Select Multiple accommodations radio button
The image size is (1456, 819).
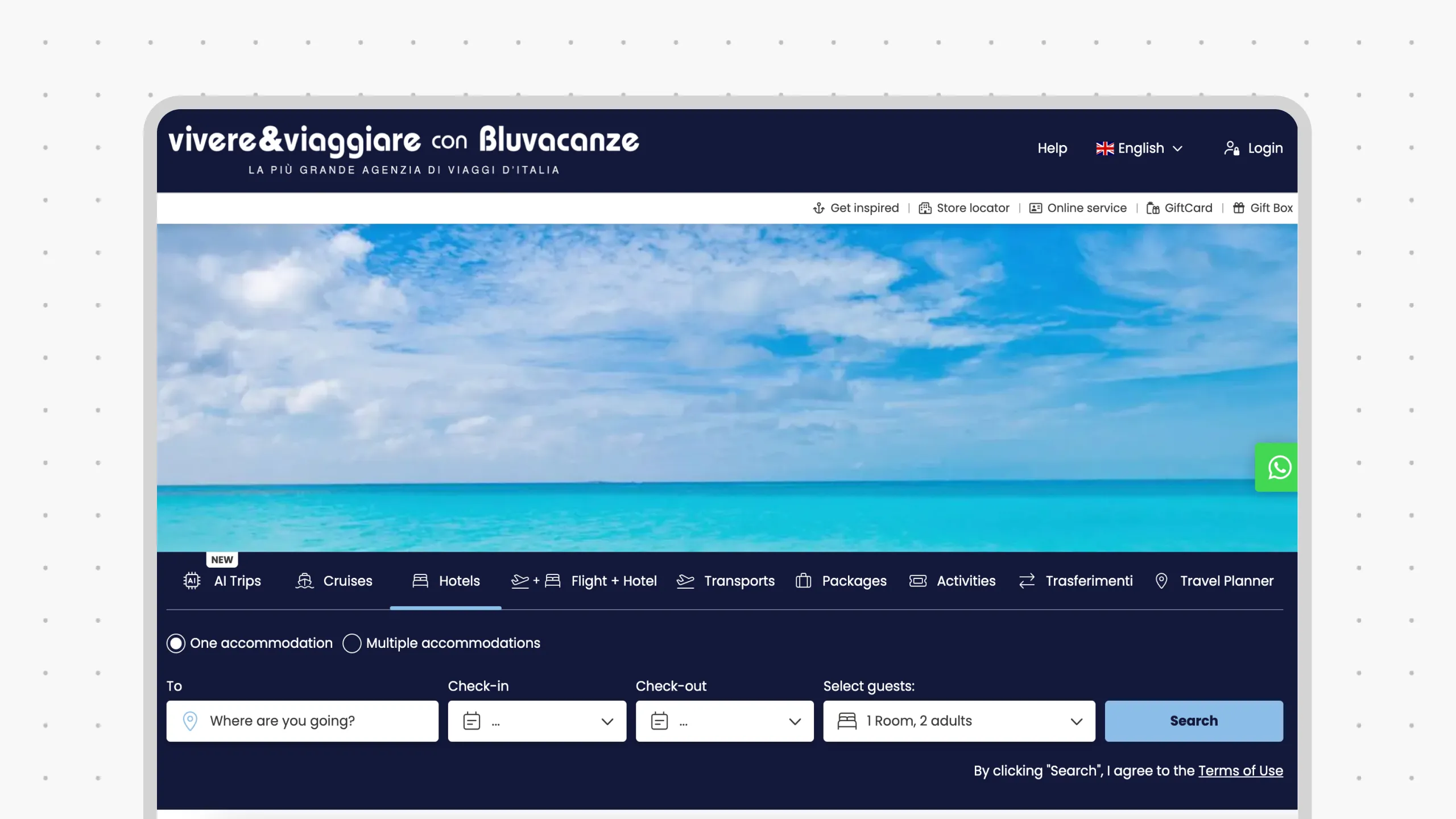tap(351, 643)
